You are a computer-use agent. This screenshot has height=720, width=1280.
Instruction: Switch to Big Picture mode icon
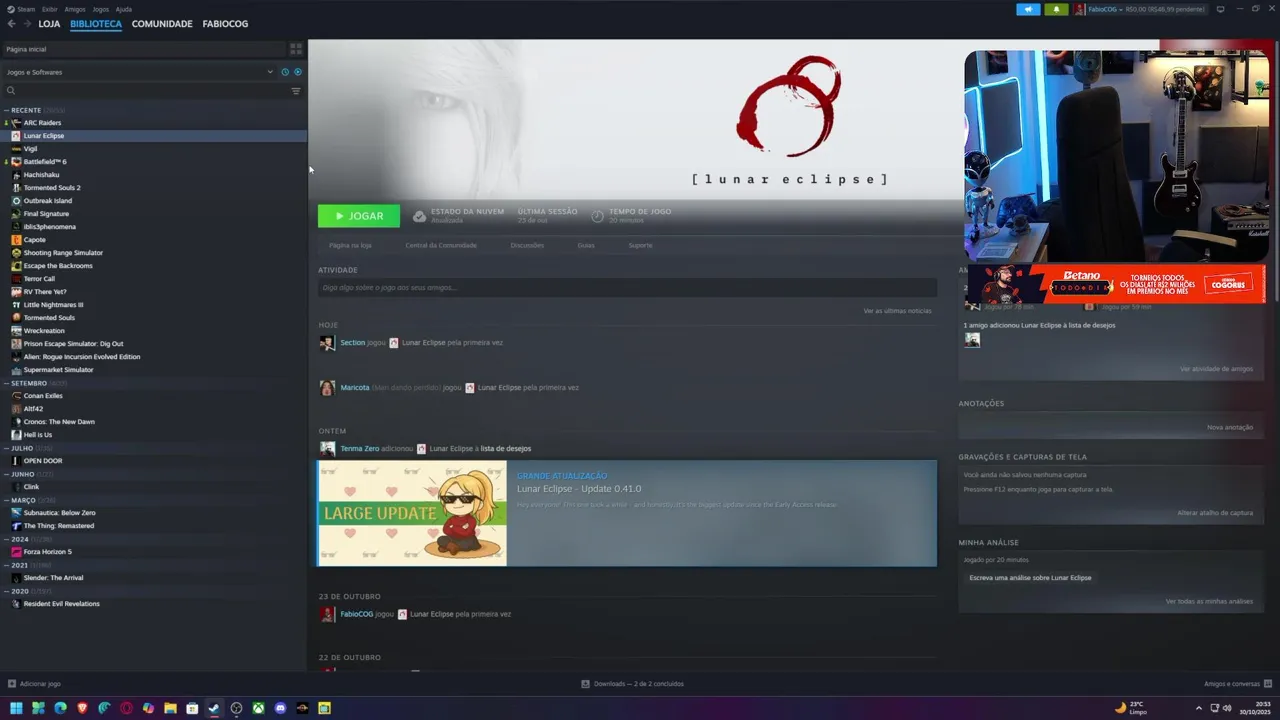[1220, 9]
